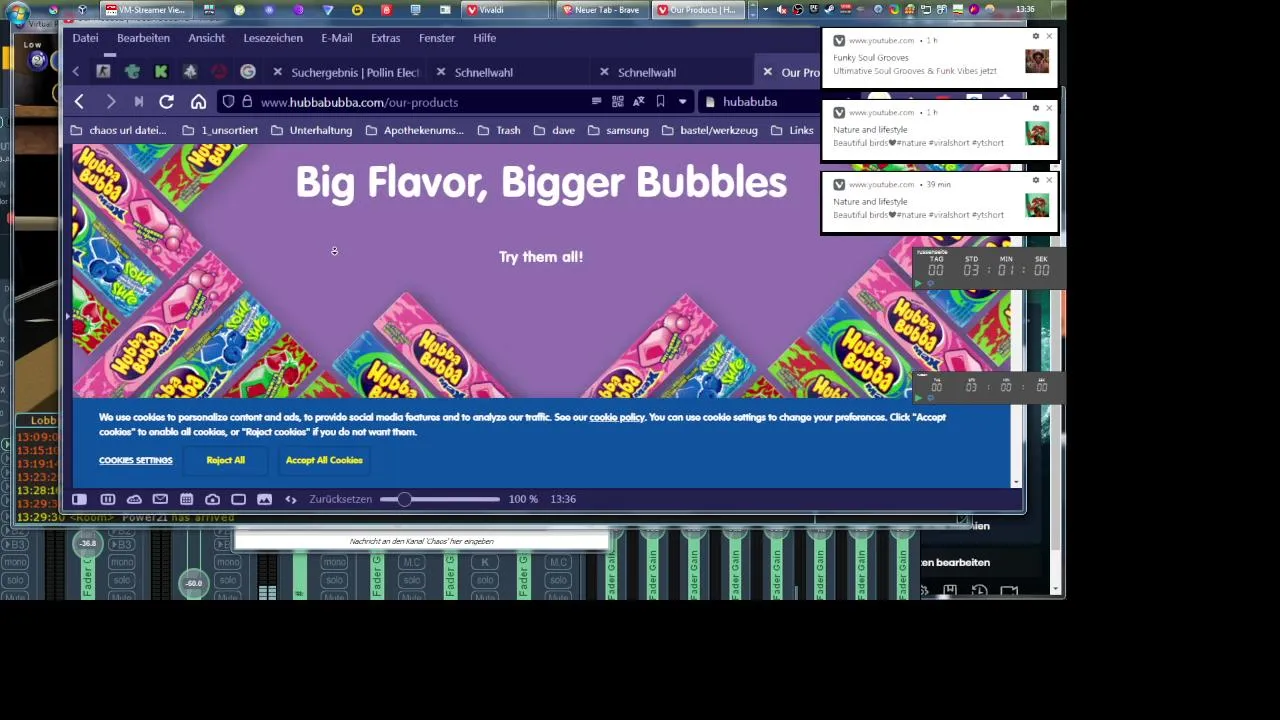Viewport: 1280px width, 720px height.
Task: Go back with the address bar back arrow
Action: [x=79, y=102]
